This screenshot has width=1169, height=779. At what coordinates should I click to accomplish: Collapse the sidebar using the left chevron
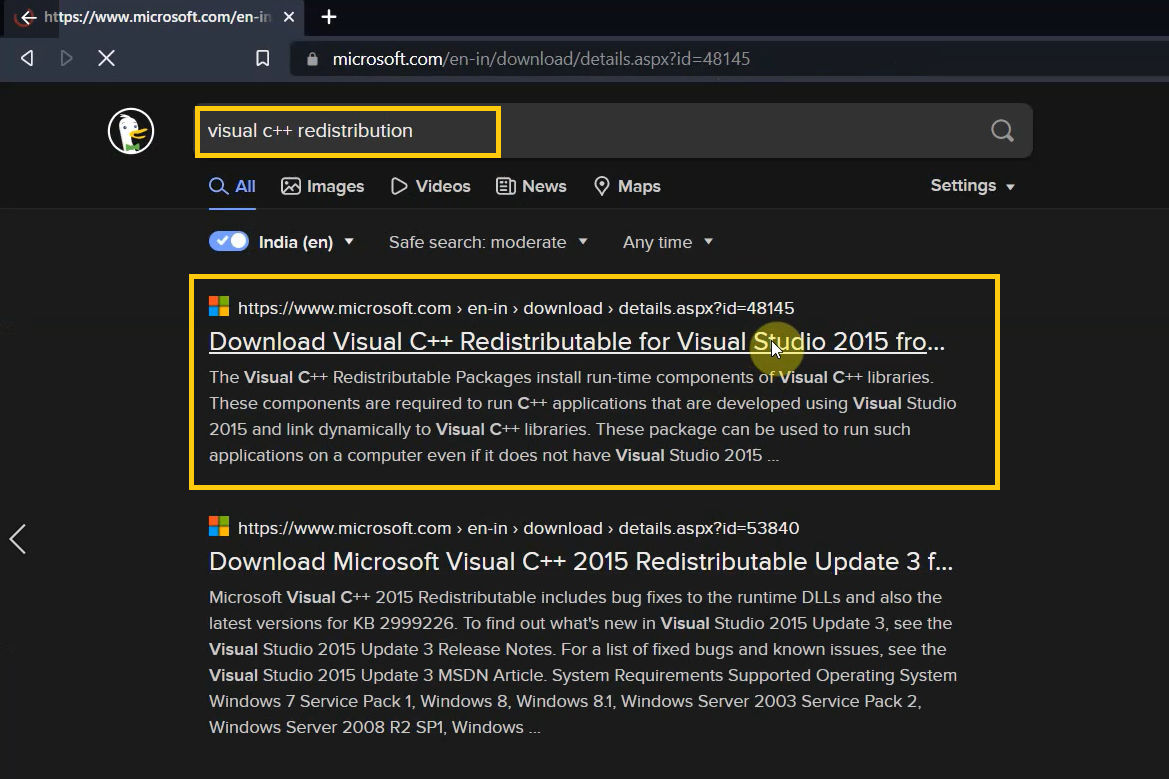(x=16, y=538)
